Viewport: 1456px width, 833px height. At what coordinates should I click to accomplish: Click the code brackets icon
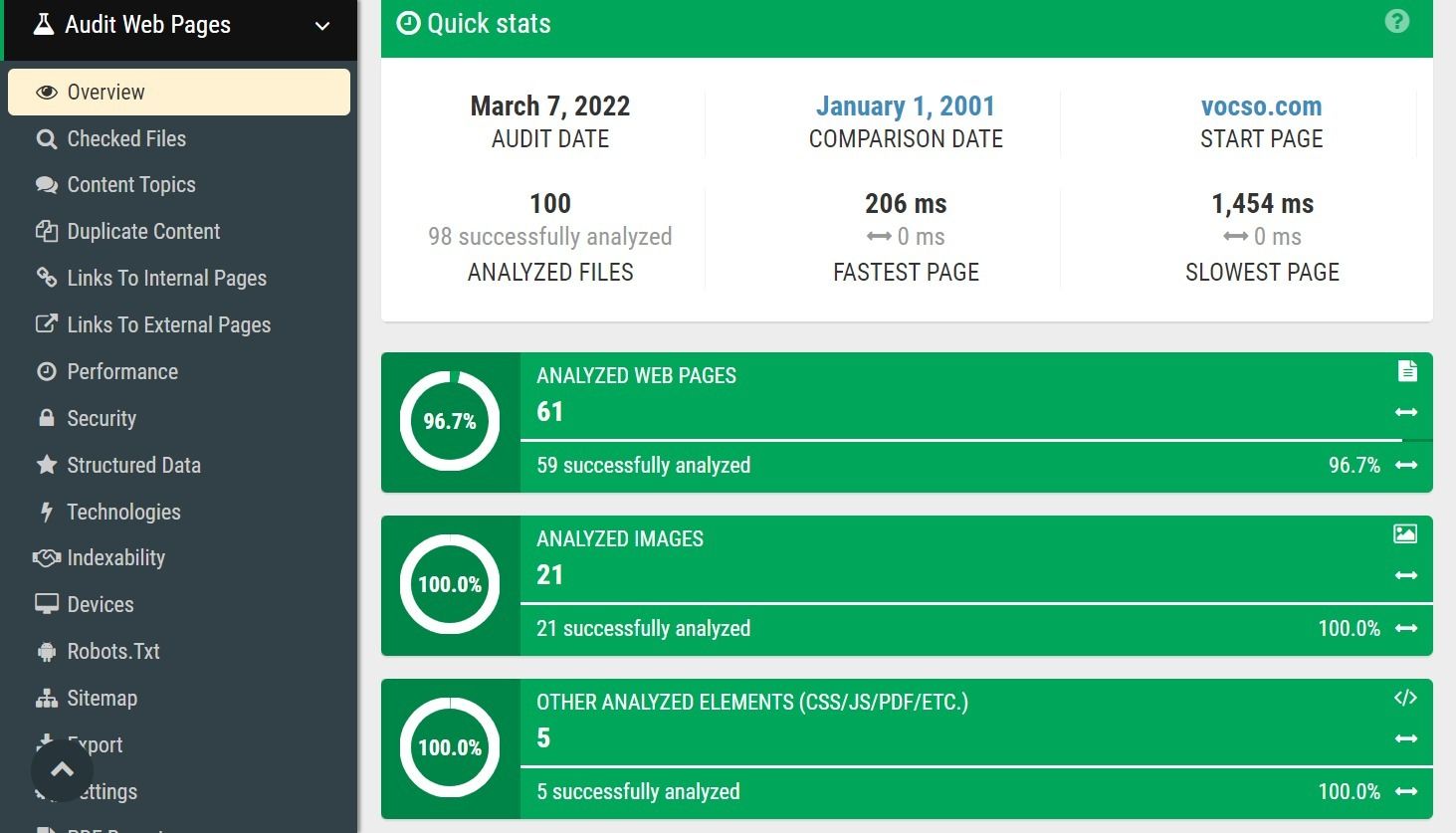coord(1405,698)
